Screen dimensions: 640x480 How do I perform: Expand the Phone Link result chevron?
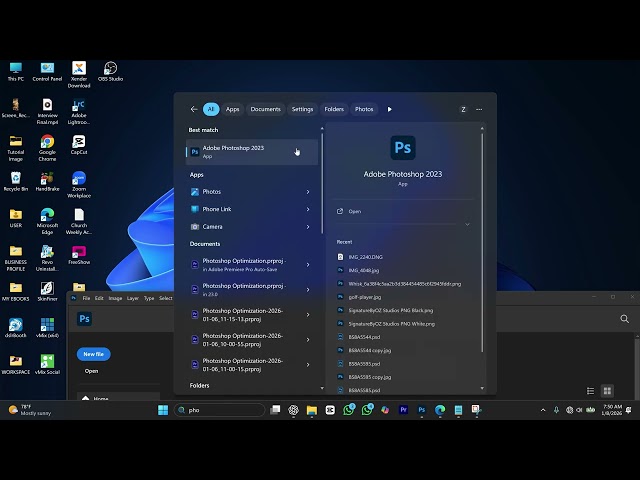coord(308,209)
